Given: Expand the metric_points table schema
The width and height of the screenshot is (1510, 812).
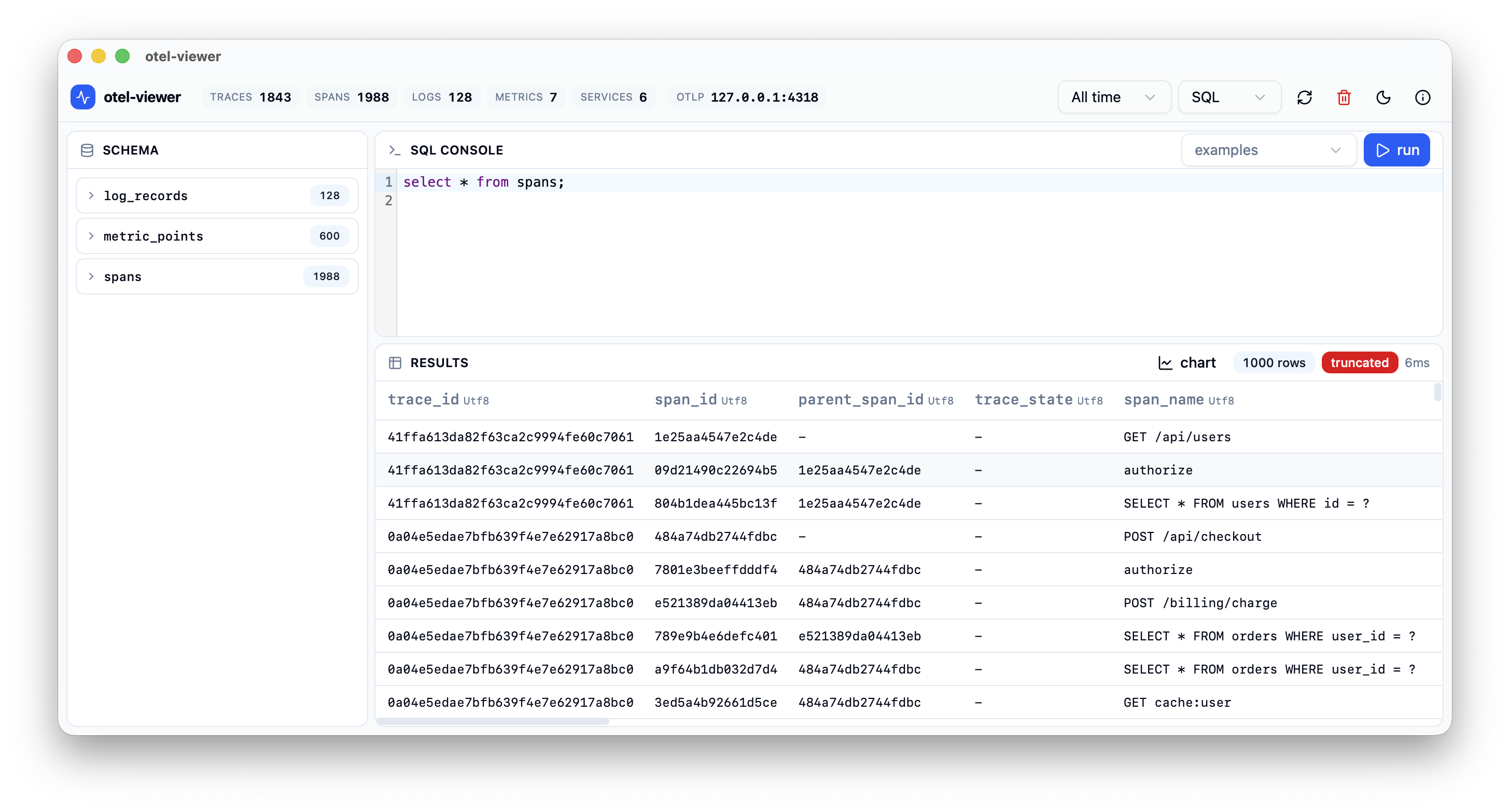Looking at the screenshot, I should pyautogui.click(x=217, y=236).
